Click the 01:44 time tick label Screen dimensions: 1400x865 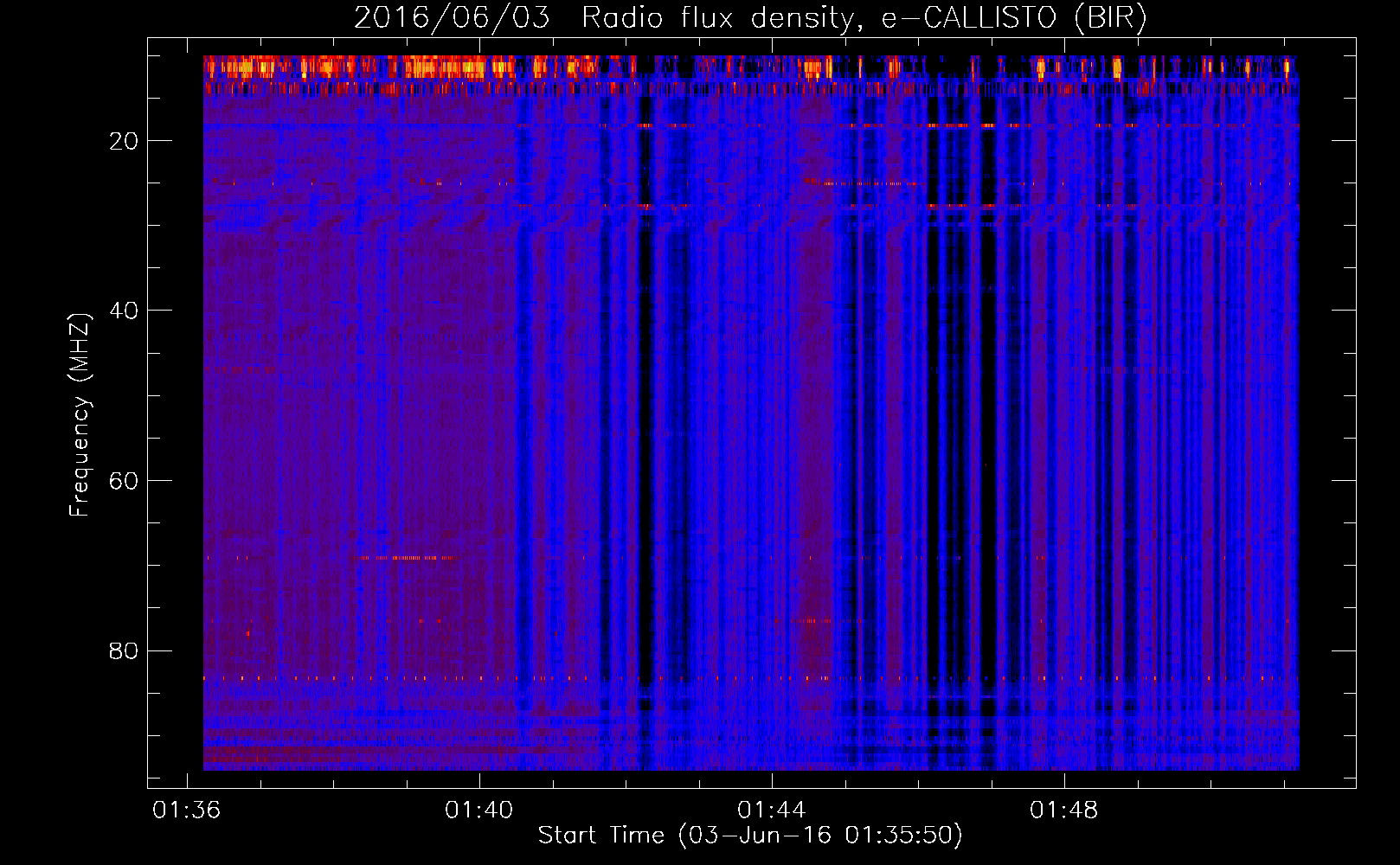(x=772, y=811)
